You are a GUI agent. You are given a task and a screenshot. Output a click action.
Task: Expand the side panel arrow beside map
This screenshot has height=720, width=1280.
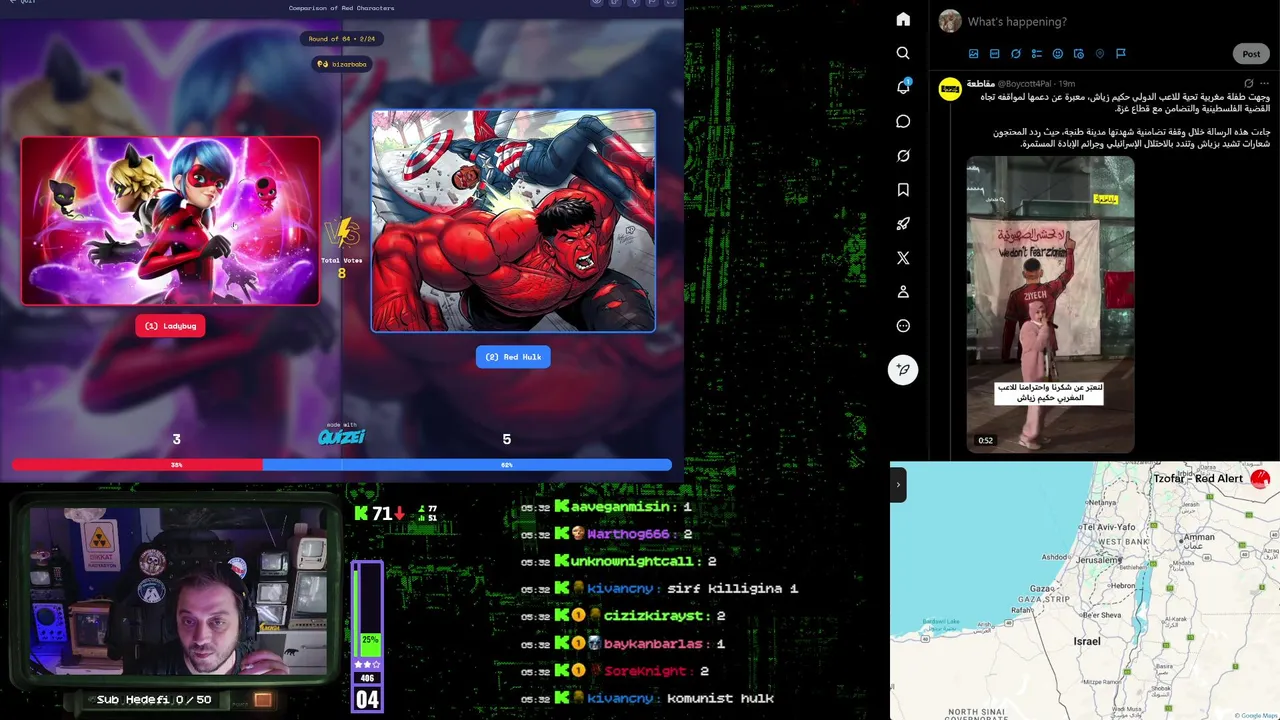897,485
